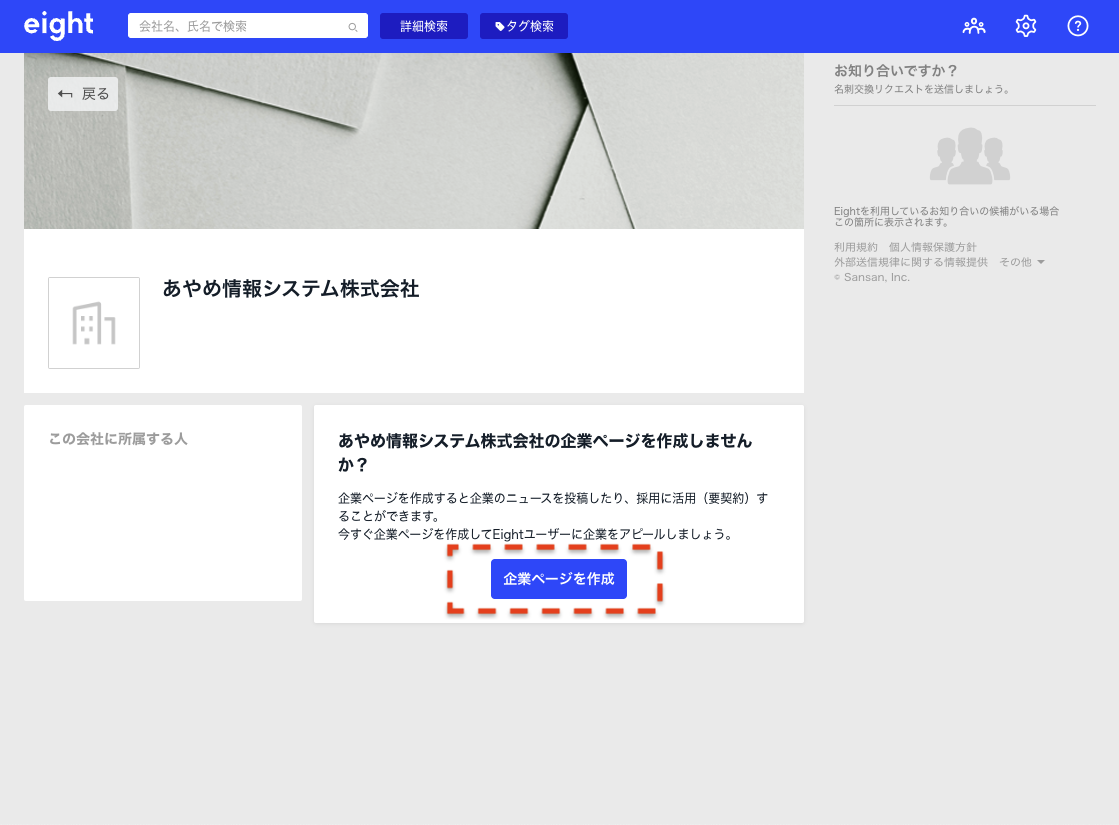The width and height of the screenshot is (1119, 825).
Task: Go back with the 戻る button
Action: tap(83, 93)
